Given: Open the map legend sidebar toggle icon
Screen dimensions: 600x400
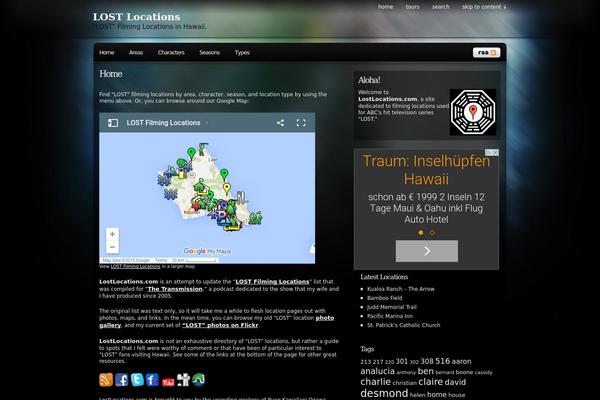Looking at the screenshot, I should click(113, 123).
